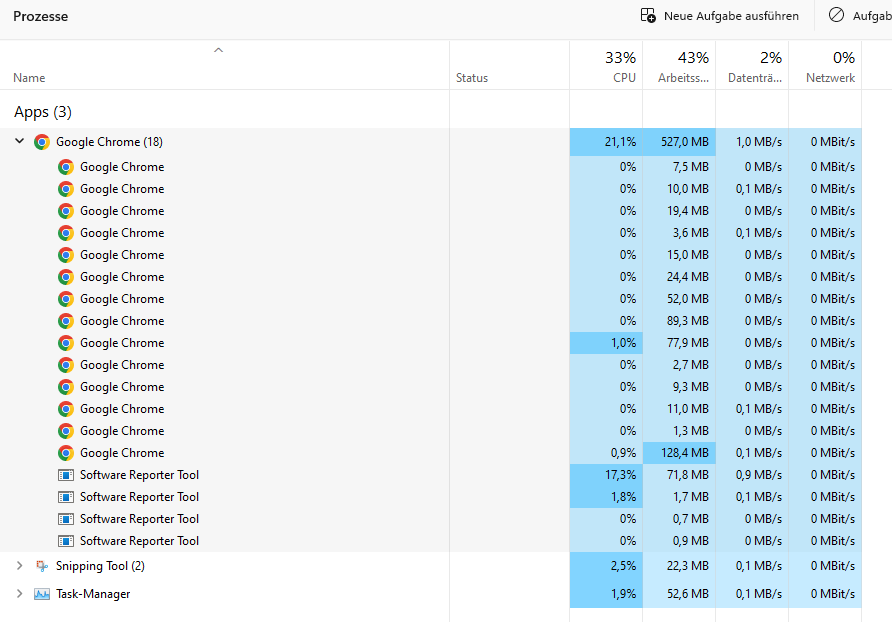Click the end task (Aufgabe) circle-slash icon
This screenshot has height=622, width=892.
pyautogui.click(x=836, y=15)
